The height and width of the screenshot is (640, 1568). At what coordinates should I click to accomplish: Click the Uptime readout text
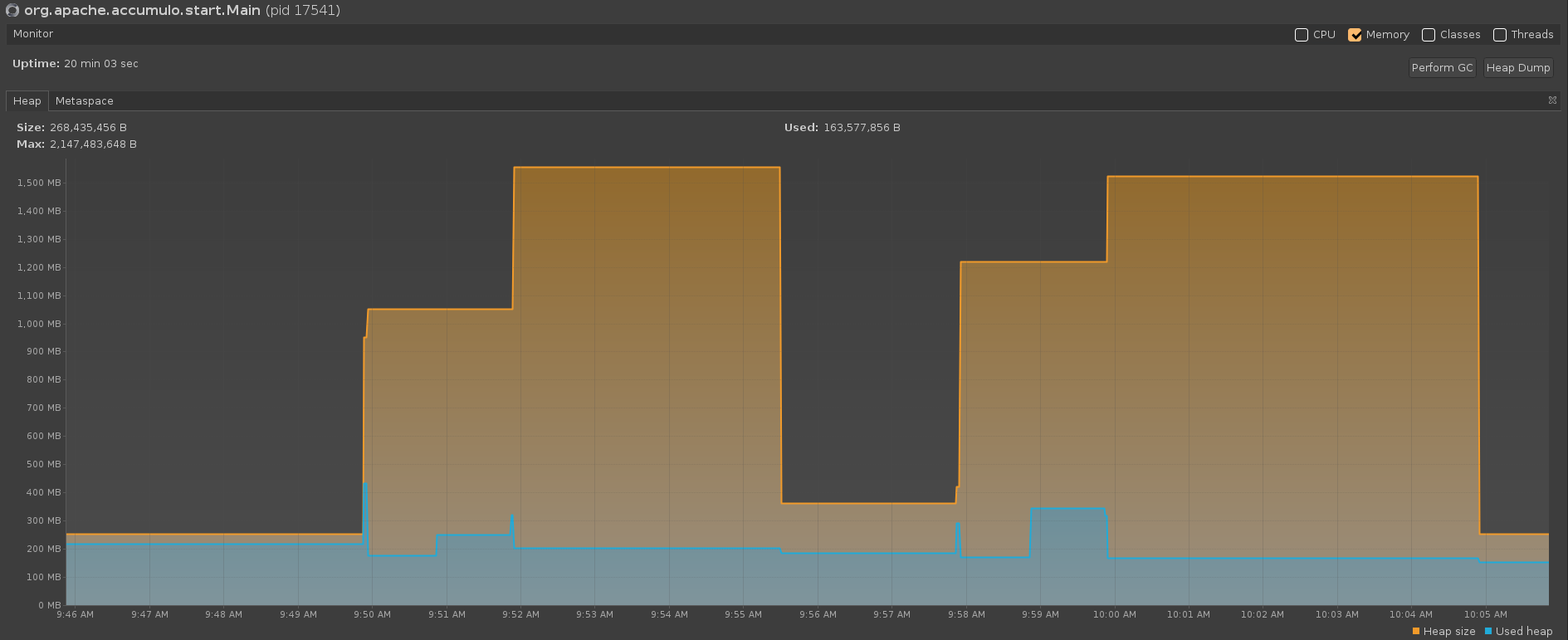click(100, 64)
